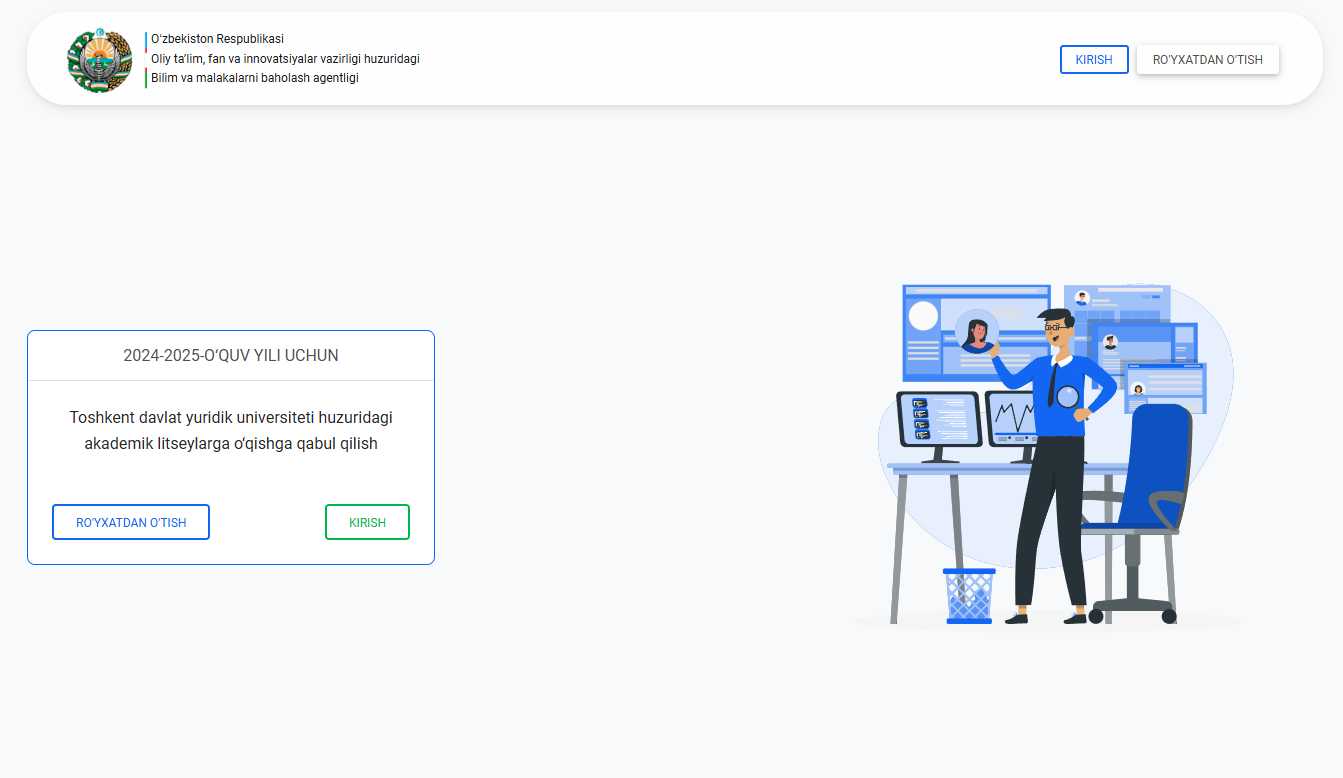Click Oliy ta'lim, fan va innovatsiyalar line
The image size is (1343, 778).
(285, 59)
